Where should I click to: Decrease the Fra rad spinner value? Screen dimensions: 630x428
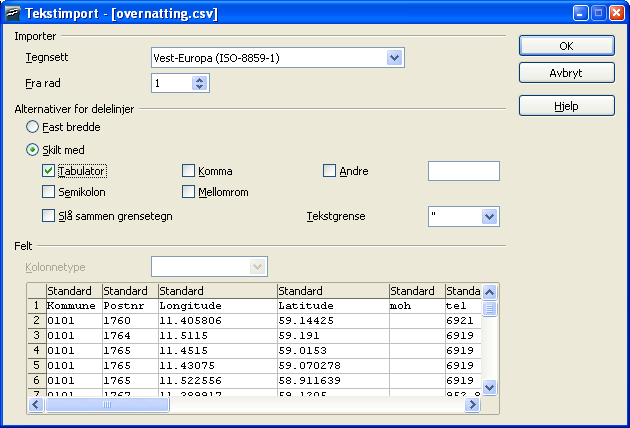tap(200, 88)
